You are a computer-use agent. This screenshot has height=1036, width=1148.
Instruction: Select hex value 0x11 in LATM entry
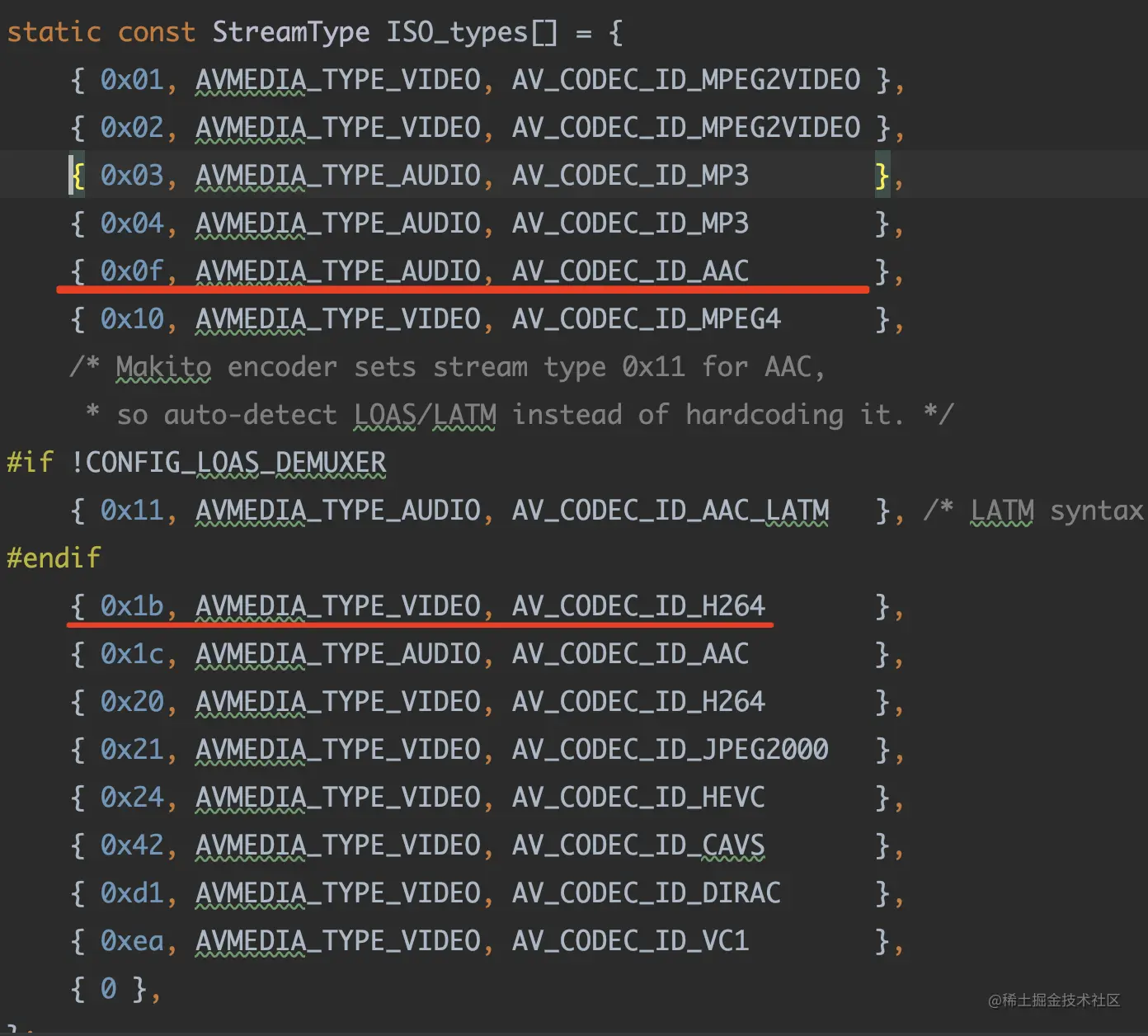(x=132, y=511)
